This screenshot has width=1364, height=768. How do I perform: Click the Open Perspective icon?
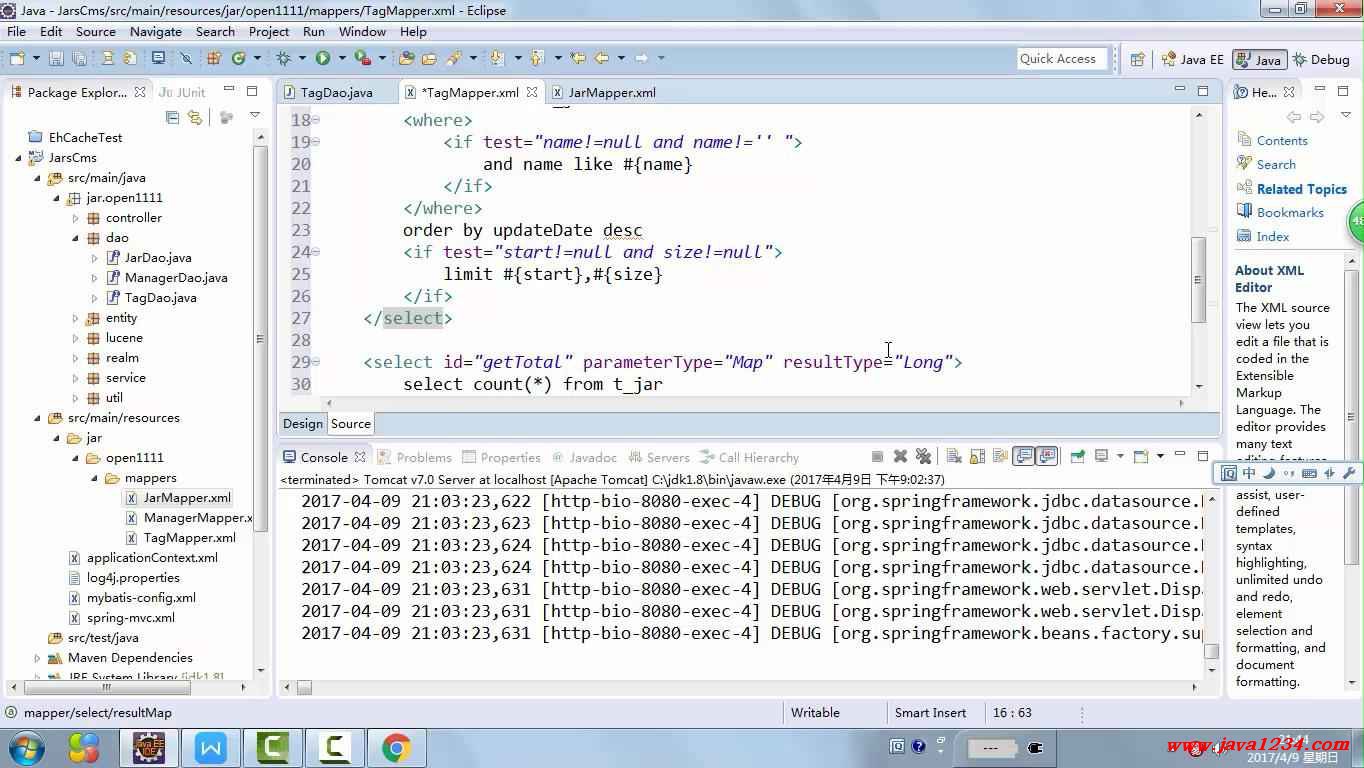[x=1137, y=59]
